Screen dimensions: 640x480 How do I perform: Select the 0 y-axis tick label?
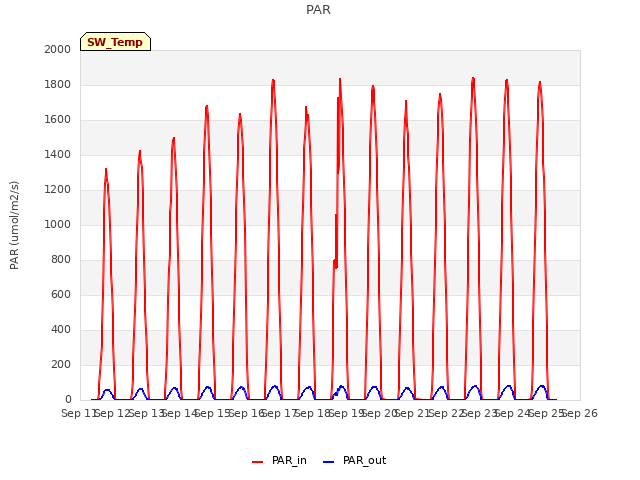pos(68,400)
